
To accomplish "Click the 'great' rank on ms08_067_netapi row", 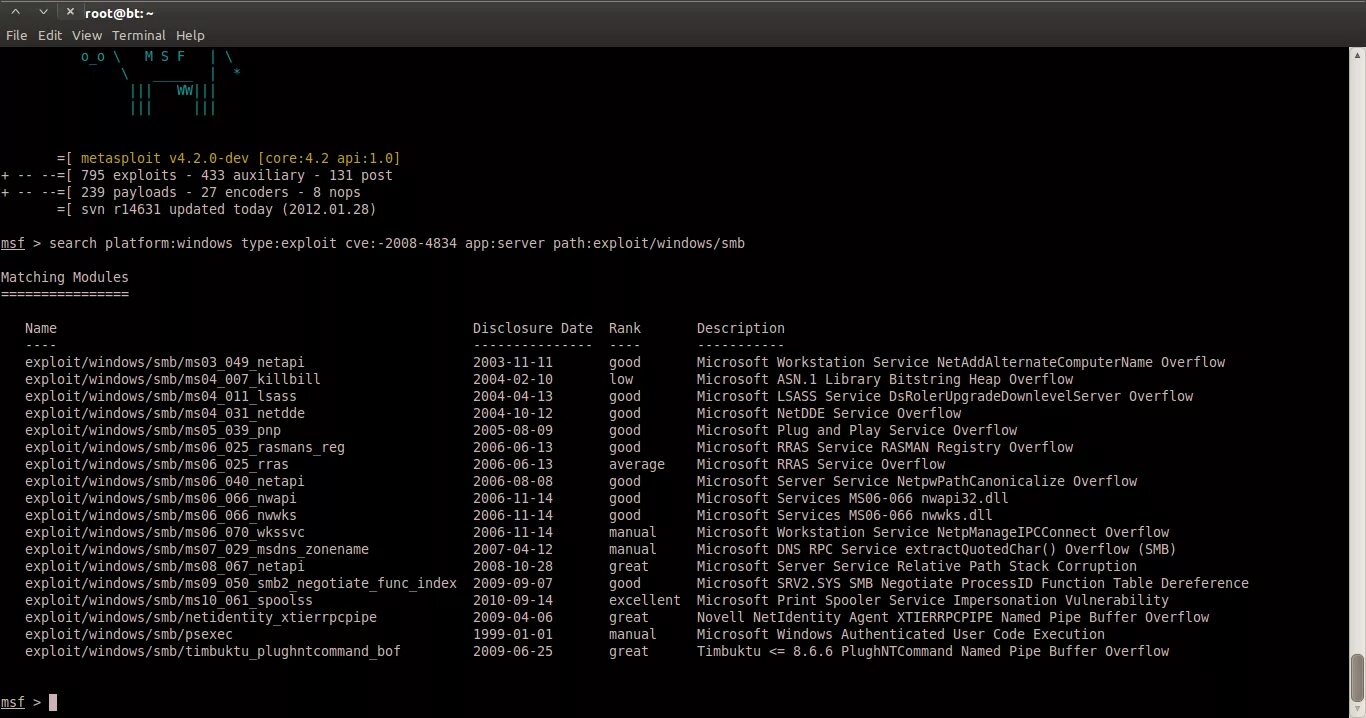I will click(x=629, y=566).
